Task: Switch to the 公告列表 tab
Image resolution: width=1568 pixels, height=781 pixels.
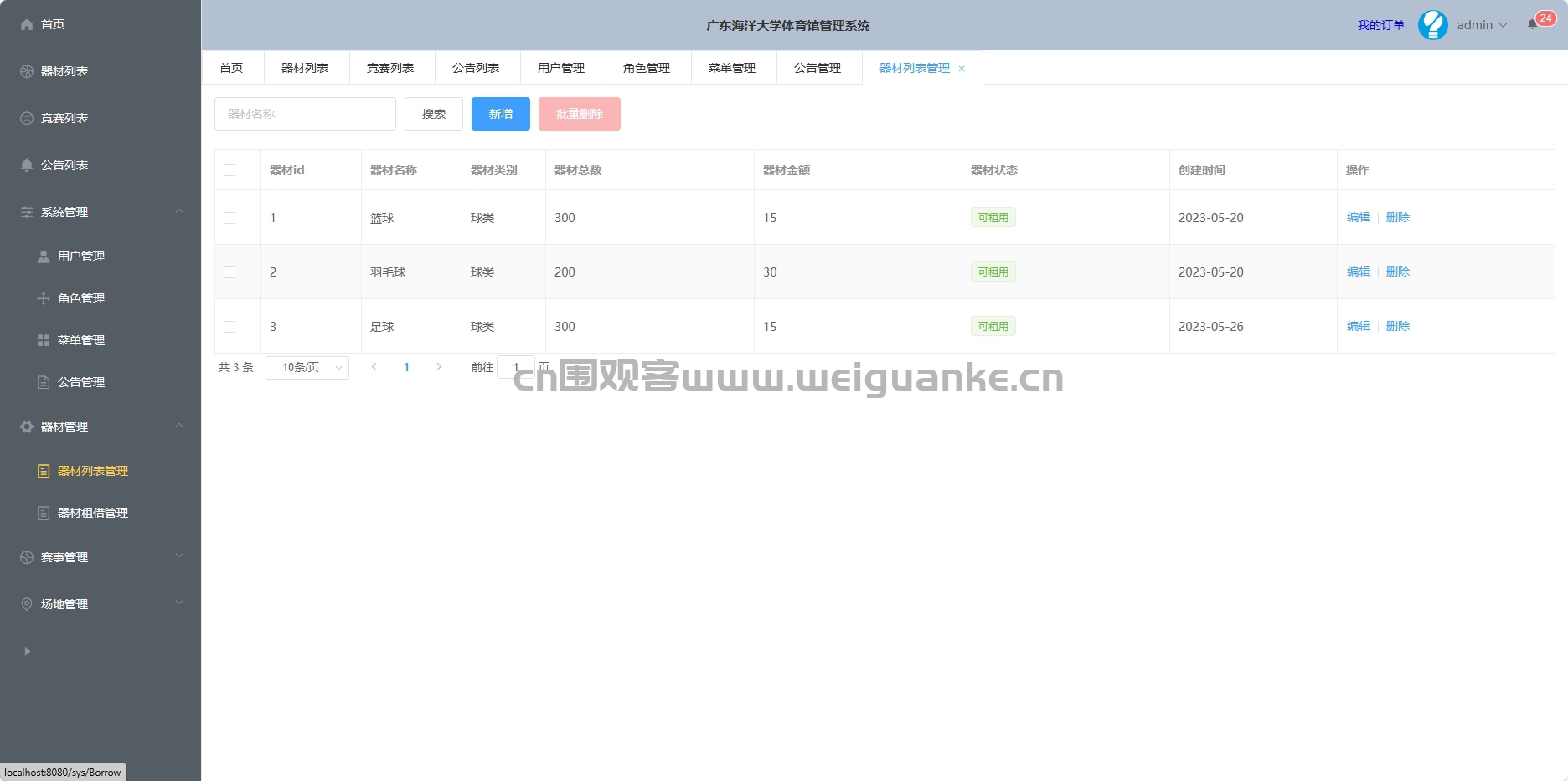Action: pos(477,68)
